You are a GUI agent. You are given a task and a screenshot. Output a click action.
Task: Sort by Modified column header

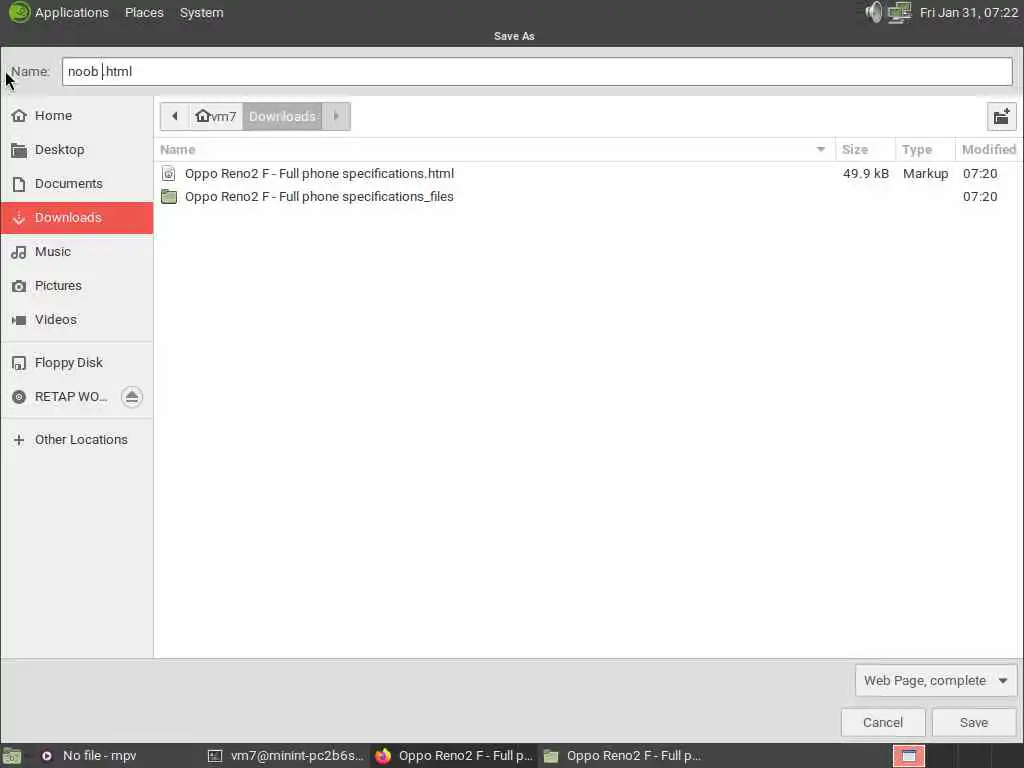coord(989,150)
